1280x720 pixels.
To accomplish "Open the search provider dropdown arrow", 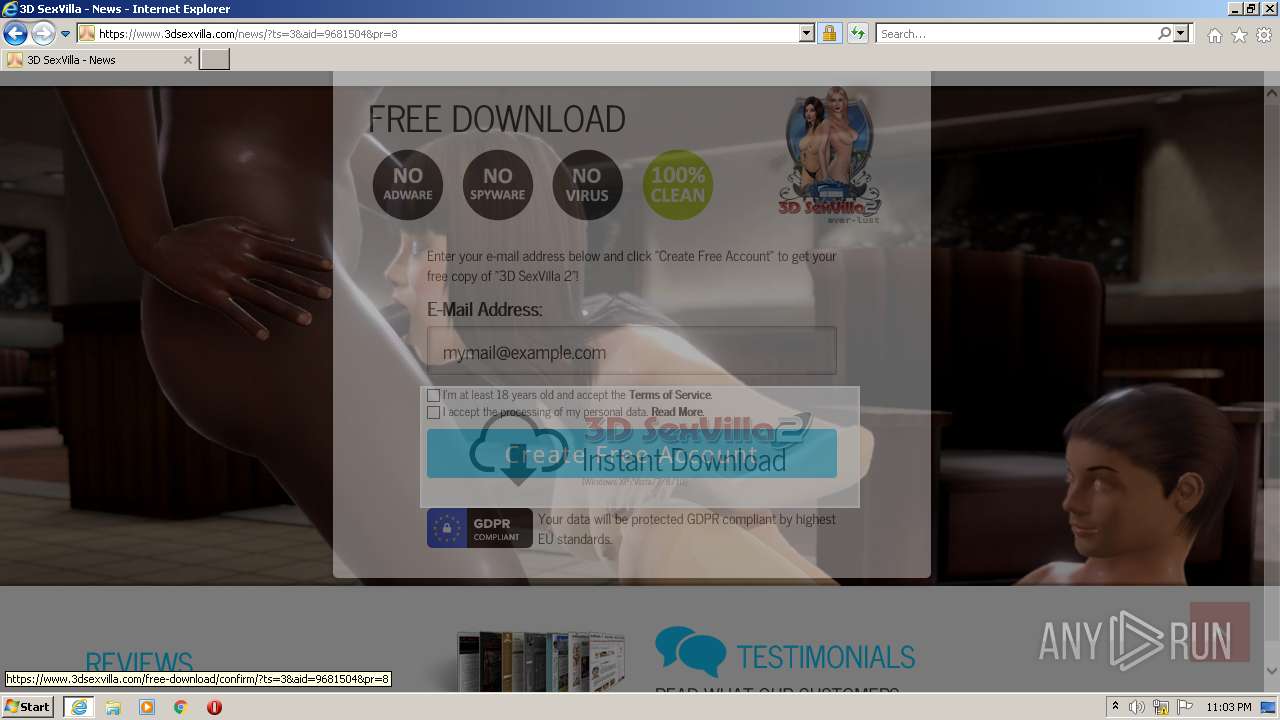I will pos(1181,34).
